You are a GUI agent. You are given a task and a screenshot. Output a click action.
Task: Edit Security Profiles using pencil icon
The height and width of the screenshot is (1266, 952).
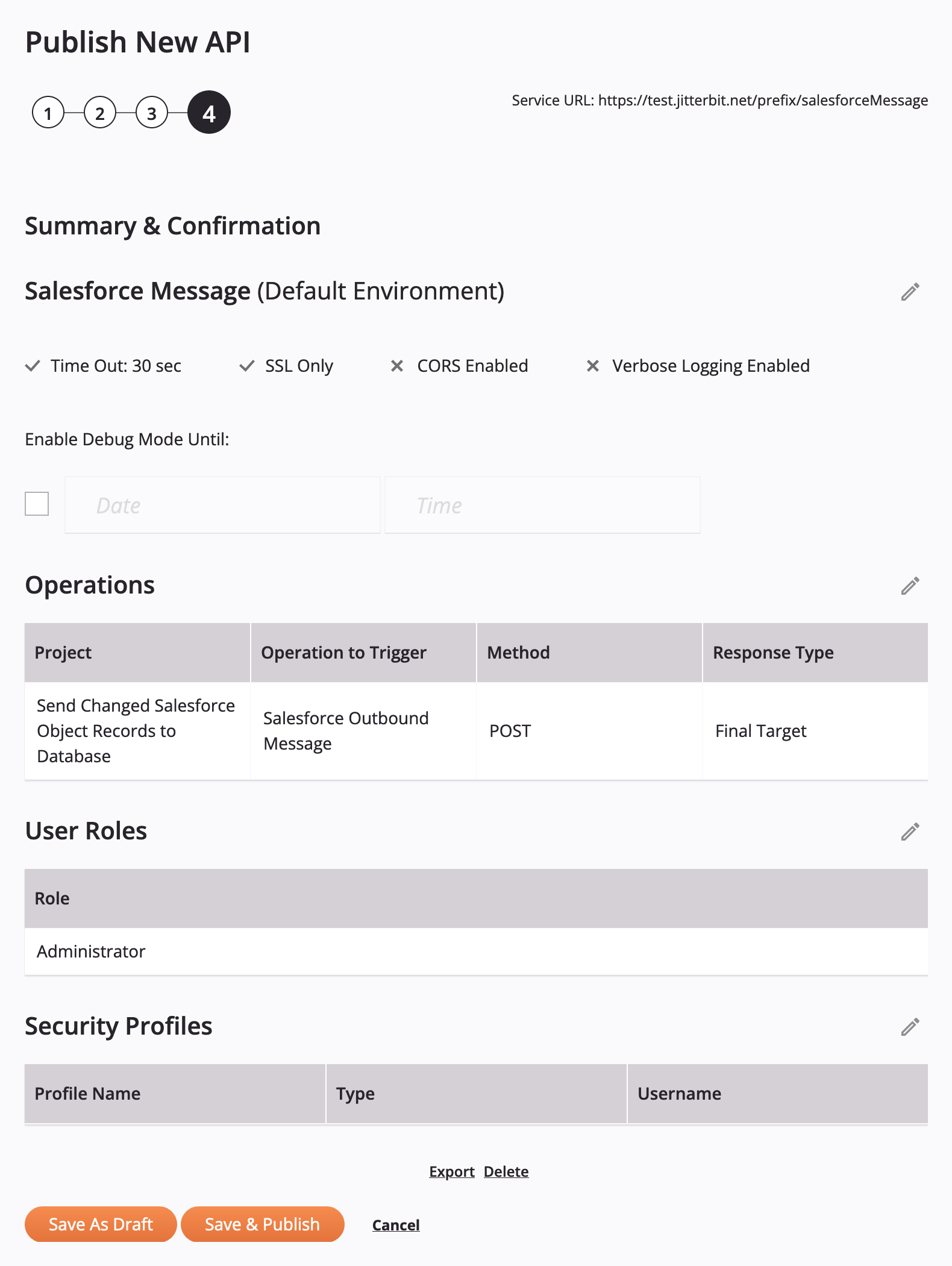910,1027
